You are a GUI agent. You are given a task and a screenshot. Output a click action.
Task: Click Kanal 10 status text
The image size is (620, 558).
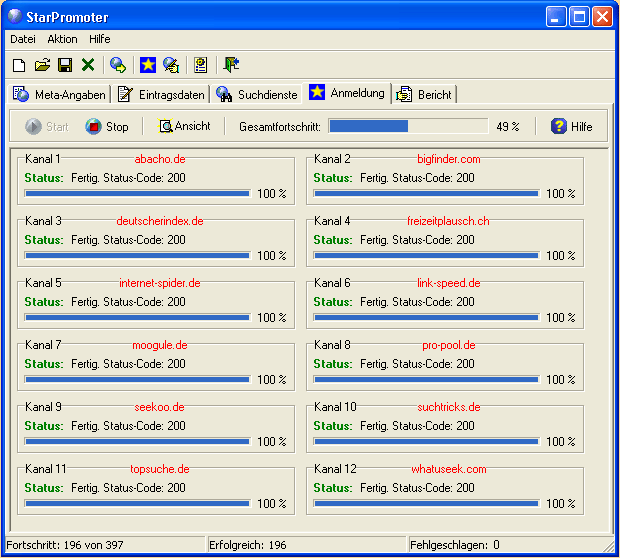click(x=417, y=426)
